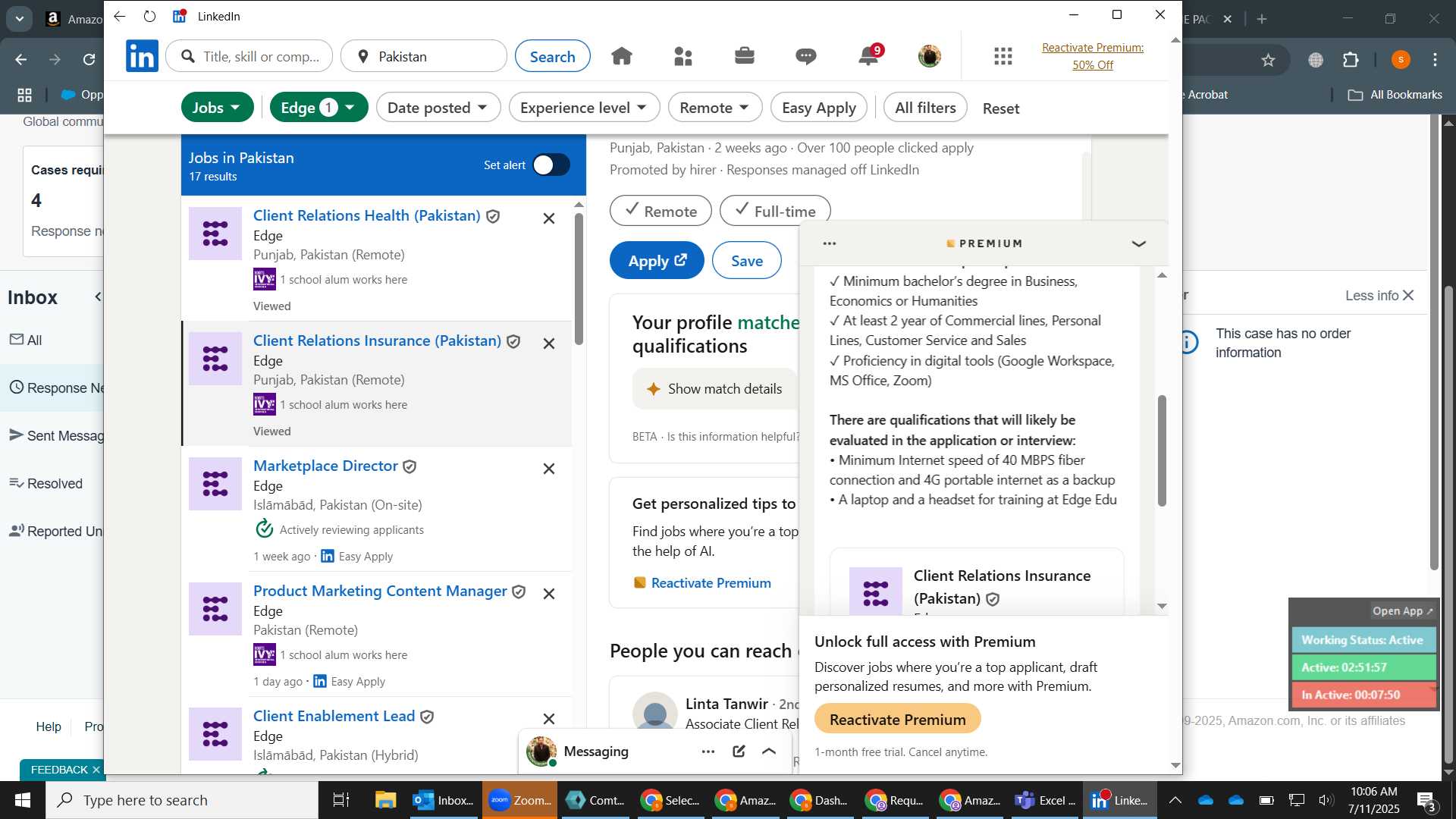Click the job list scrollbar thumb
This screenshot has height=819, width=1456.
coord(579,279)
